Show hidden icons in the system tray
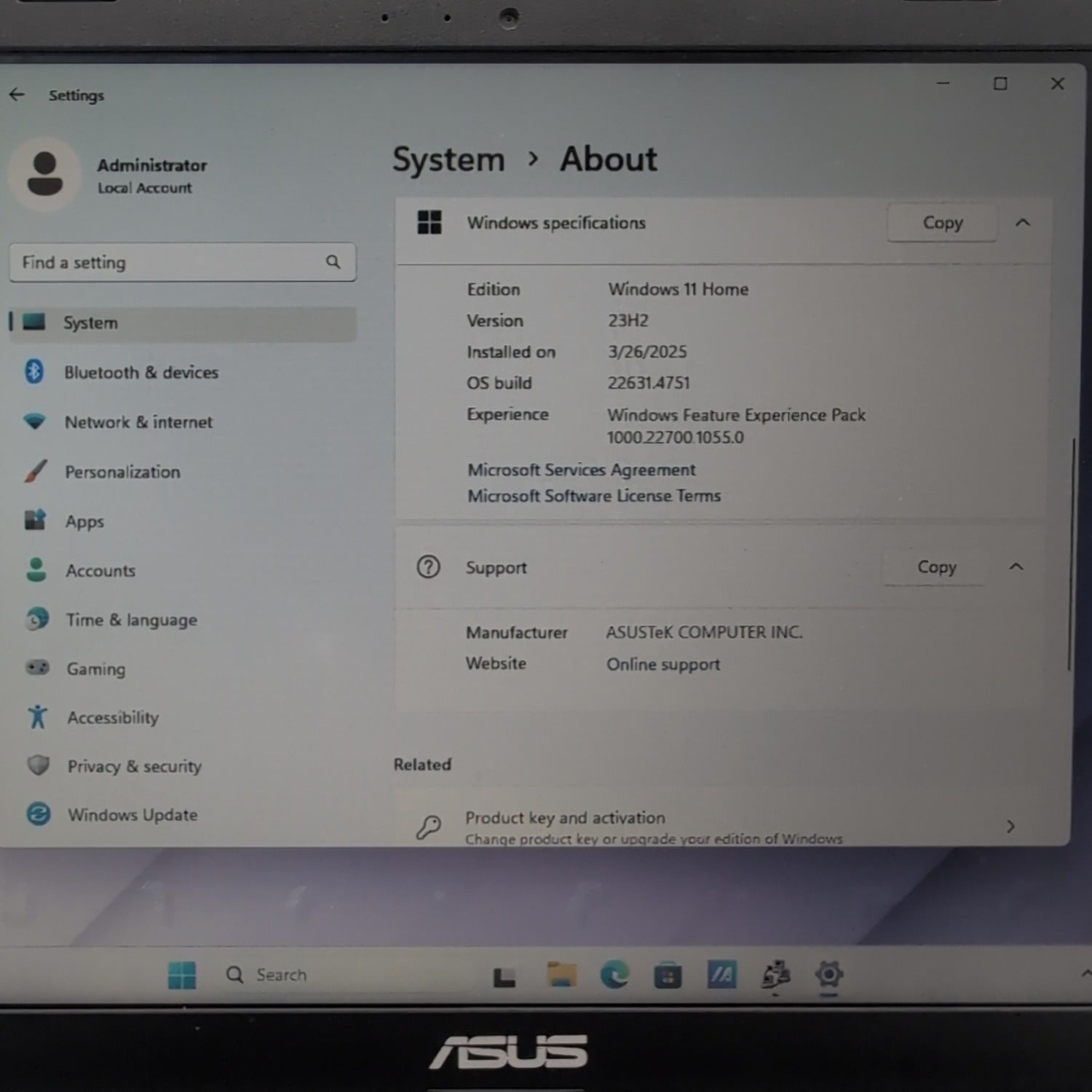The height and width of the screenshot is (1092, 1092). coord(1085,973)
